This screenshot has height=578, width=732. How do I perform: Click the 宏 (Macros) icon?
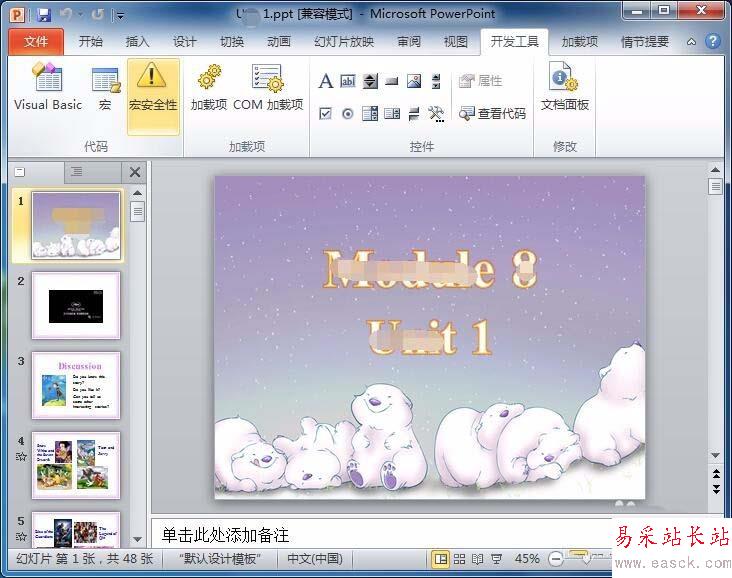105,88
